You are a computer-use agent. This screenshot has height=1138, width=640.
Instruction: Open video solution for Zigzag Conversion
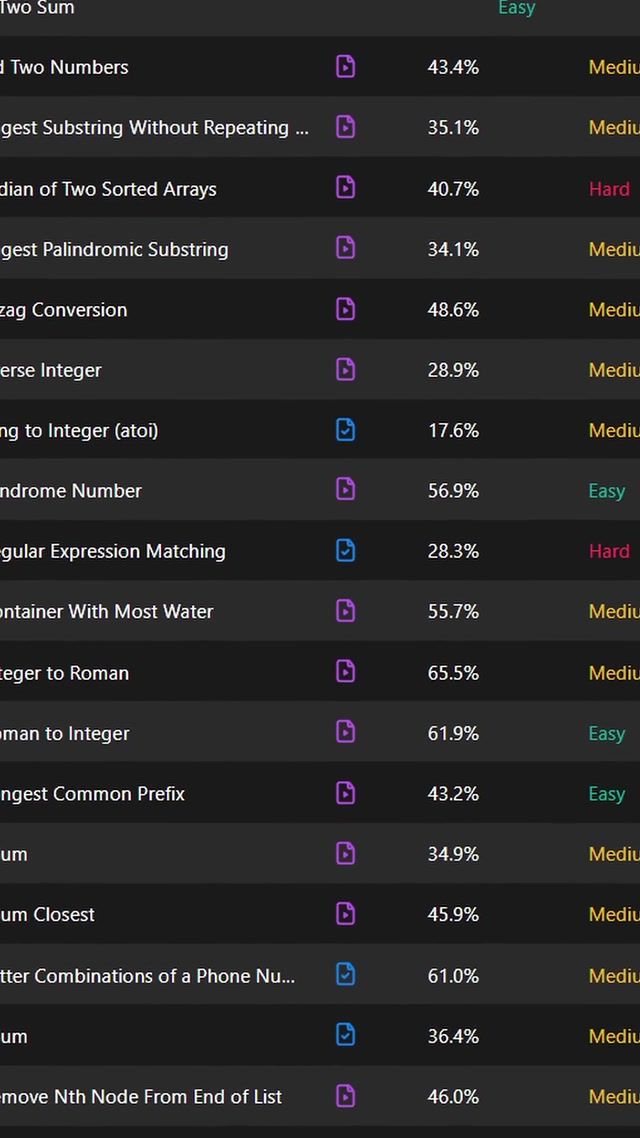coord(345,309)
